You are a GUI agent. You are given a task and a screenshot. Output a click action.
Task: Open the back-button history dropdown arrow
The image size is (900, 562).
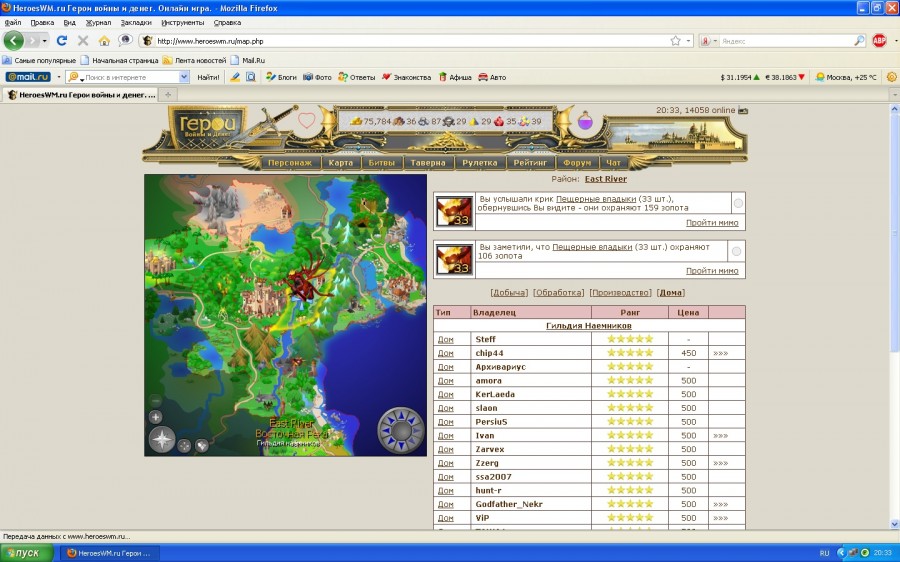(45, 41)
